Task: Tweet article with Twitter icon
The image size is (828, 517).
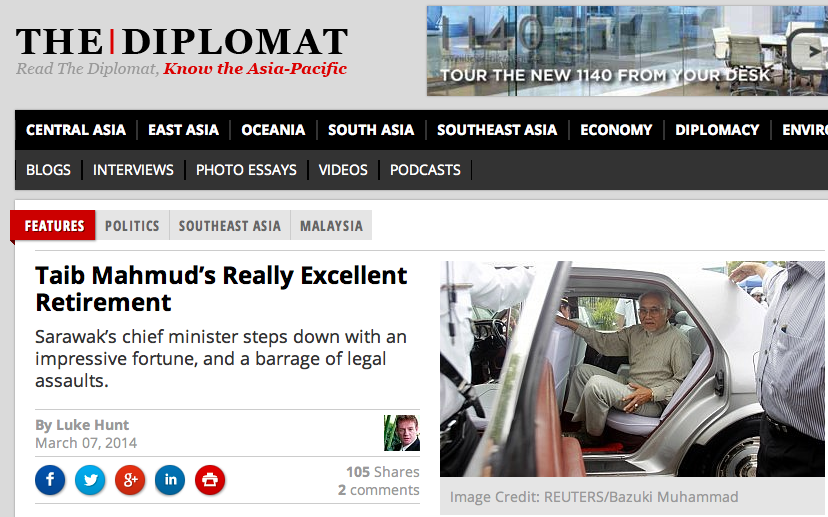Action: point(90,480)
